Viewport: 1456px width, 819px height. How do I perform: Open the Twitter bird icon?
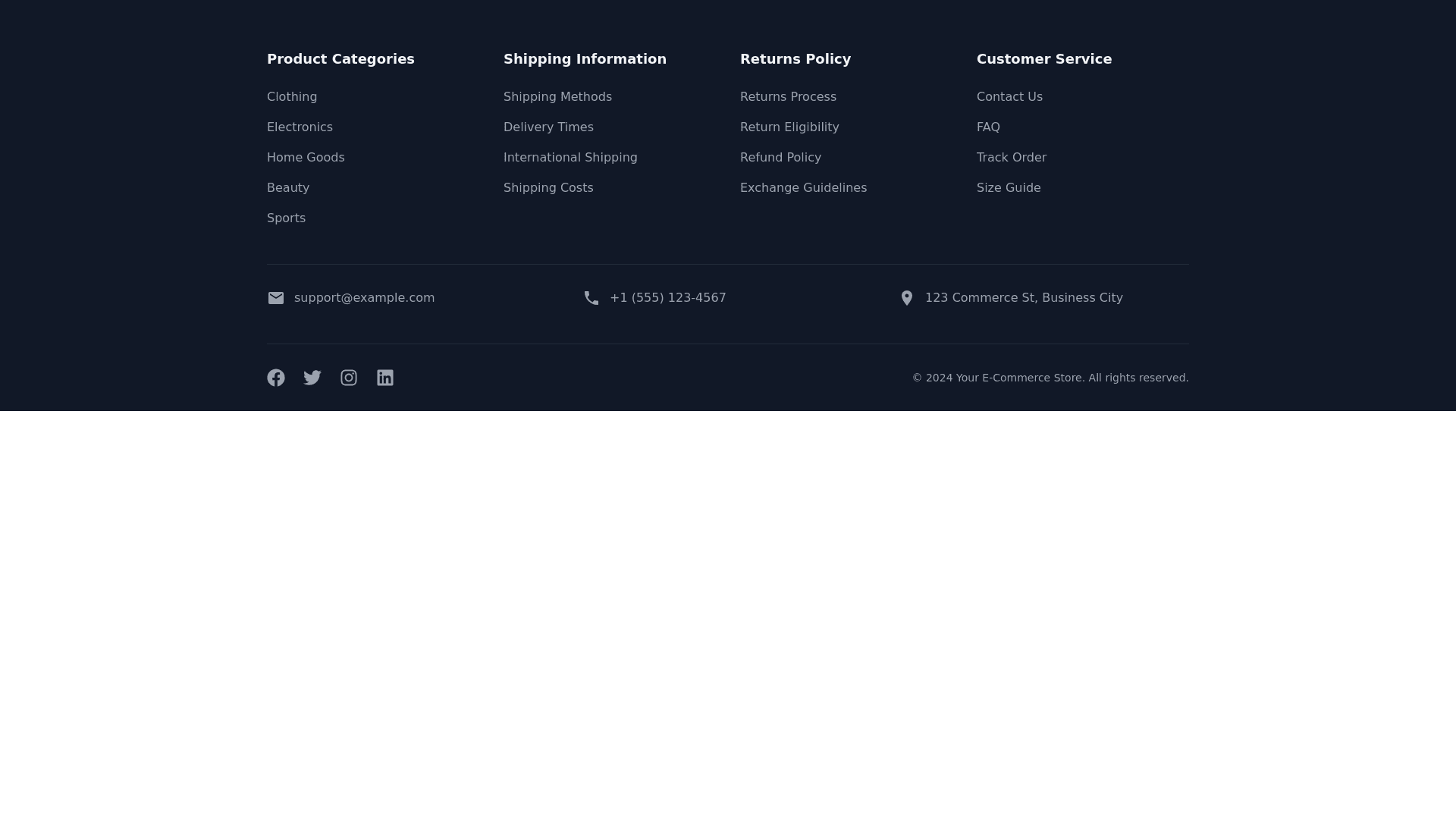click(312, 378)
